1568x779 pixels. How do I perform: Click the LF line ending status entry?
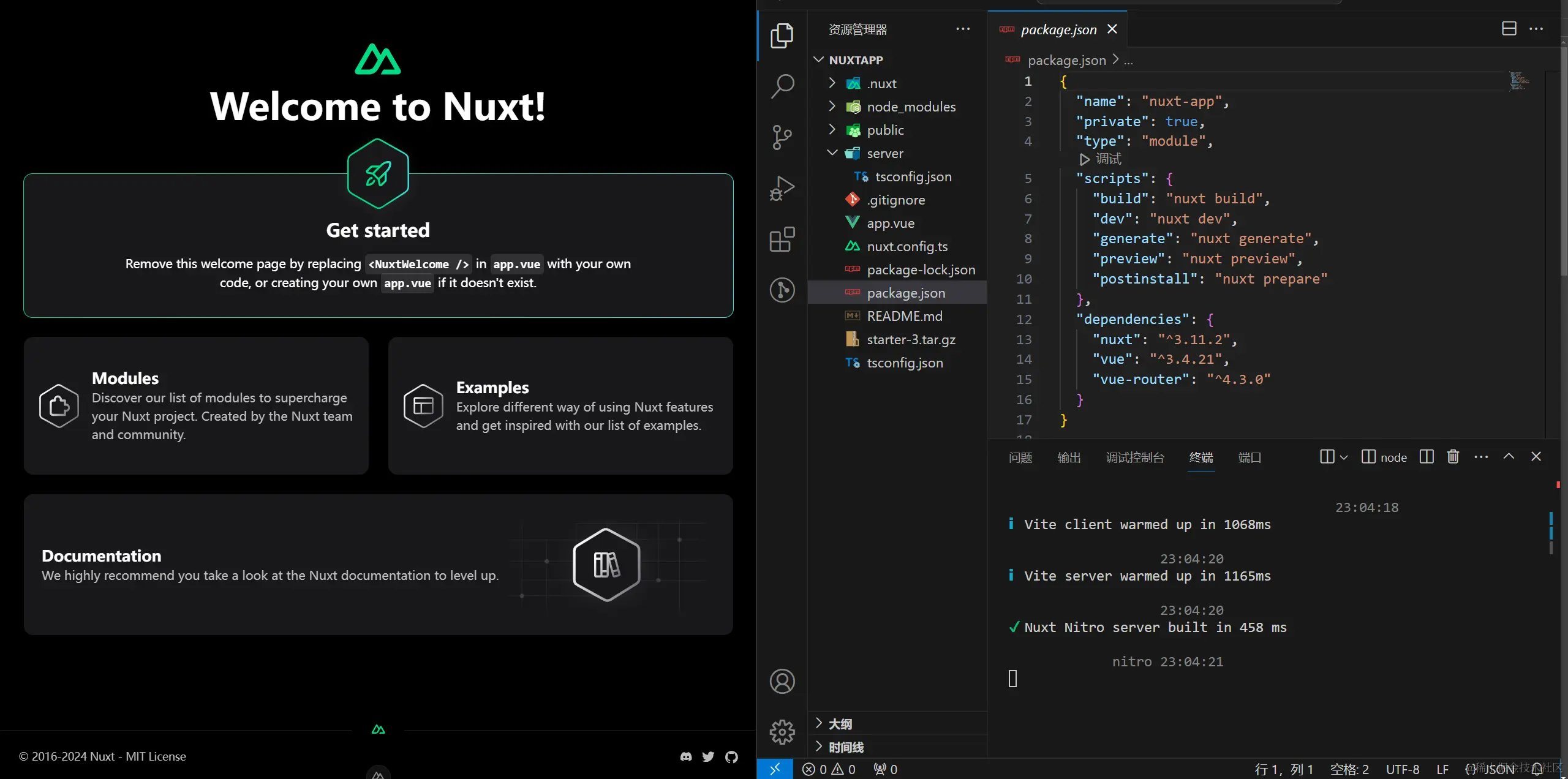point(1442,769)
